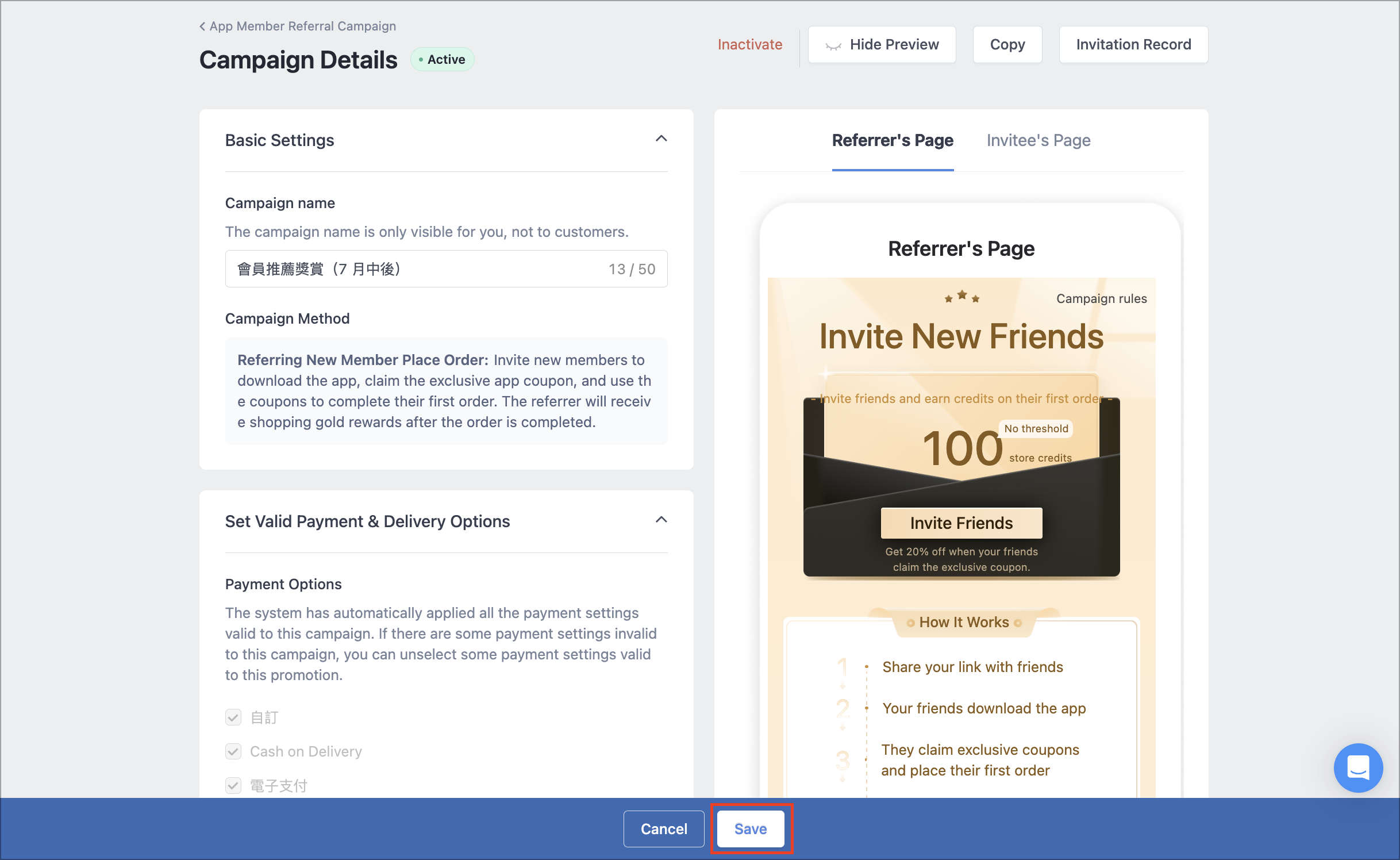1400x860 pixels.
Task: Click the Basic Settings heading
Action: click(279, 140)
